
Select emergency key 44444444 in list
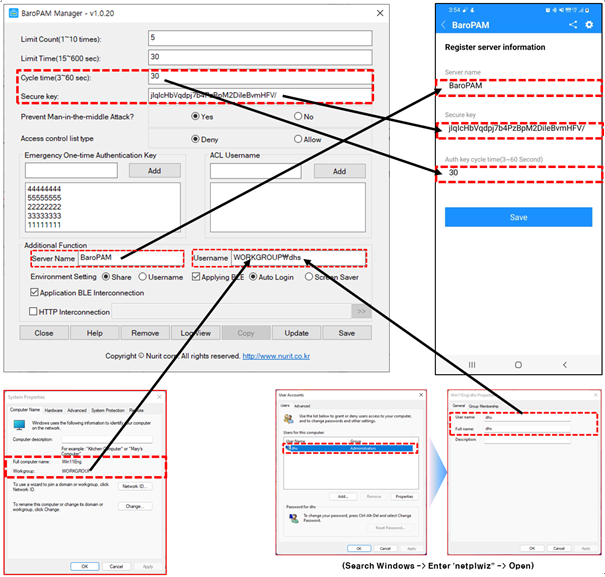(x=44, y=189)
